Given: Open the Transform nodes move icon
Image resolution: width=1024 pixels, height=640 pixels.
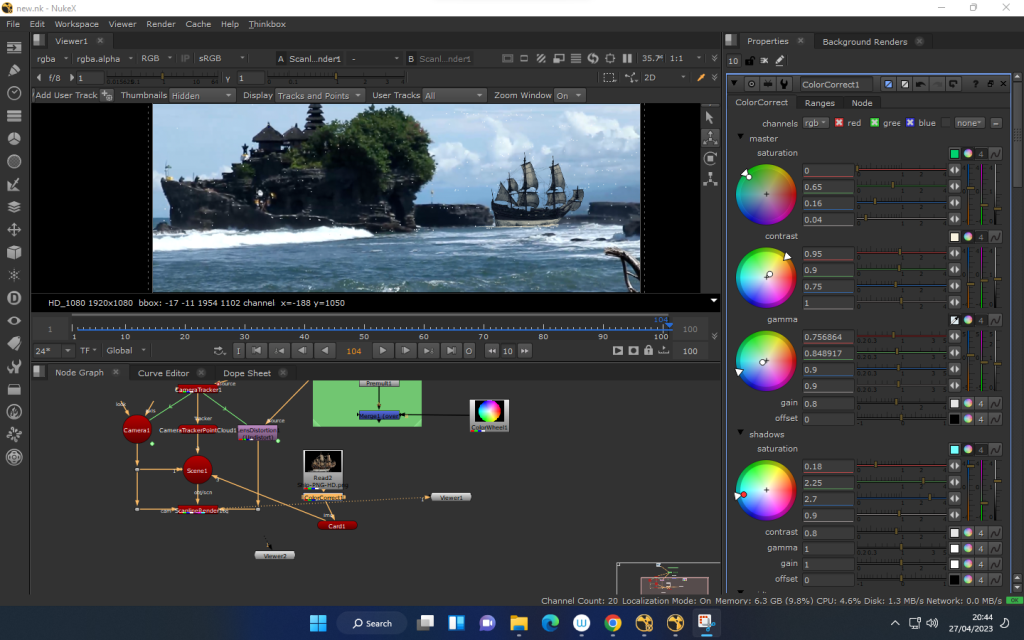Looking at the screenshot, I should click(x=14, y=230).
